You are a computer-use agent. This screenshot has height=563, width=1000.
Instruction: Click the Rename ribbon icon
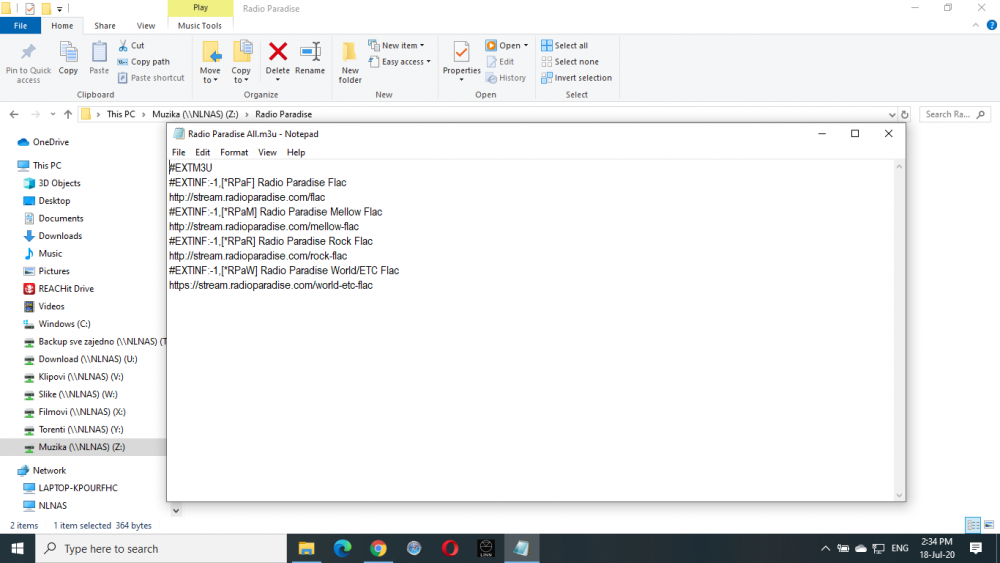(x=310, y=51)
